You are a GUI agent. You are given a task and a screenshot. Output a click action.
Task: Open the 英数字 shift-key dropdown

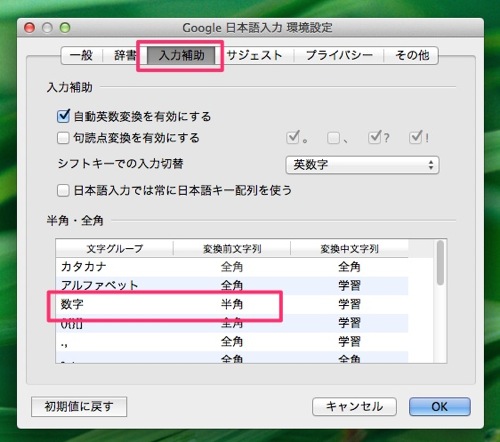(362, 165)
